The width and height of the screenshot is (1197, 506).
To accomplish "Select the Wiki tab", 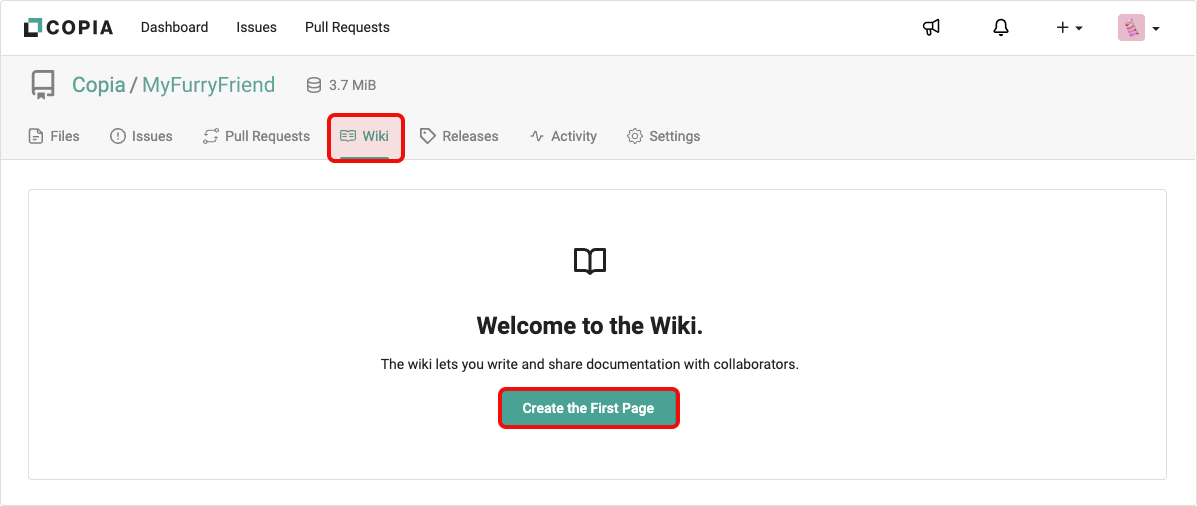I will point(365,136).
